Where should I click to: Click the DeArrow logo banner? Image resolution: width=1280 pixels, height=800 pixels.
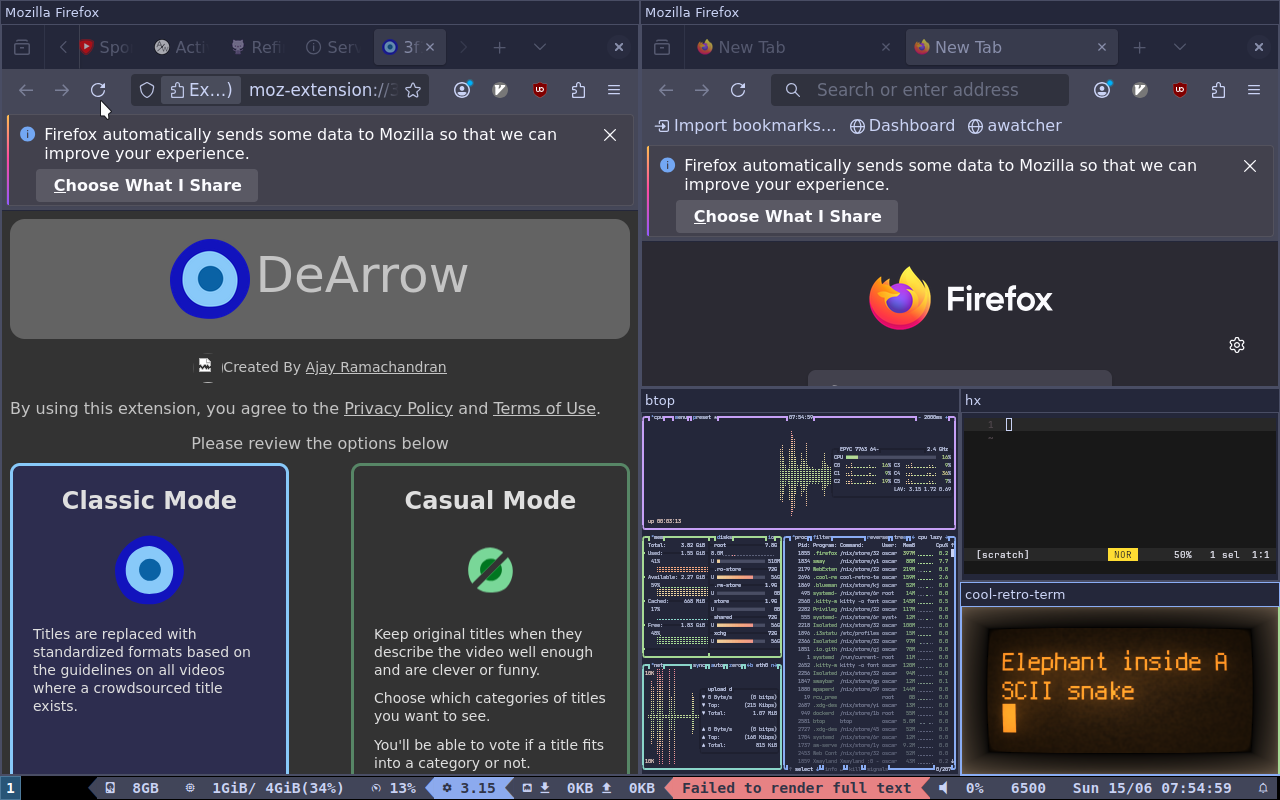point(320,279)
